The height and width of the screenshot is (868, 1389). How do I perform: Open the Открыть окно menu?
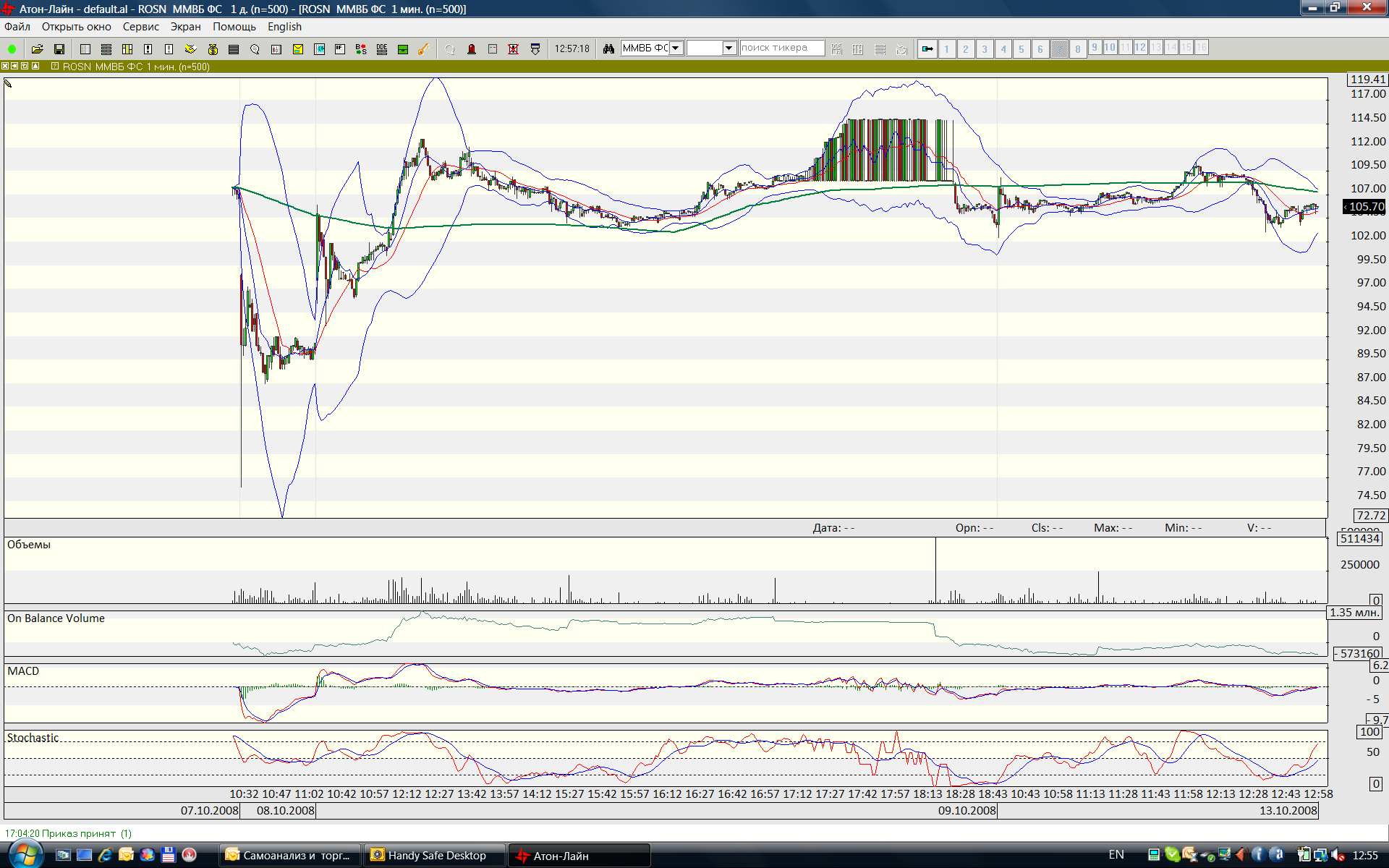coord(76,27)
